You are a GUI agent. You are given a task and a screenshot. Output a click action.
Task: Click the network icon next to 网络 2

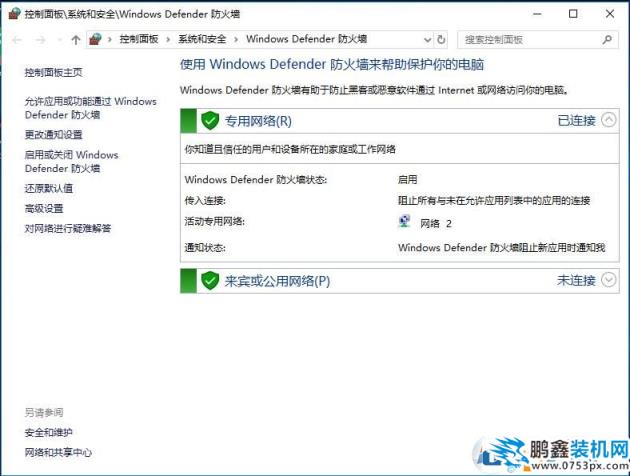click(x=404, y=222)
